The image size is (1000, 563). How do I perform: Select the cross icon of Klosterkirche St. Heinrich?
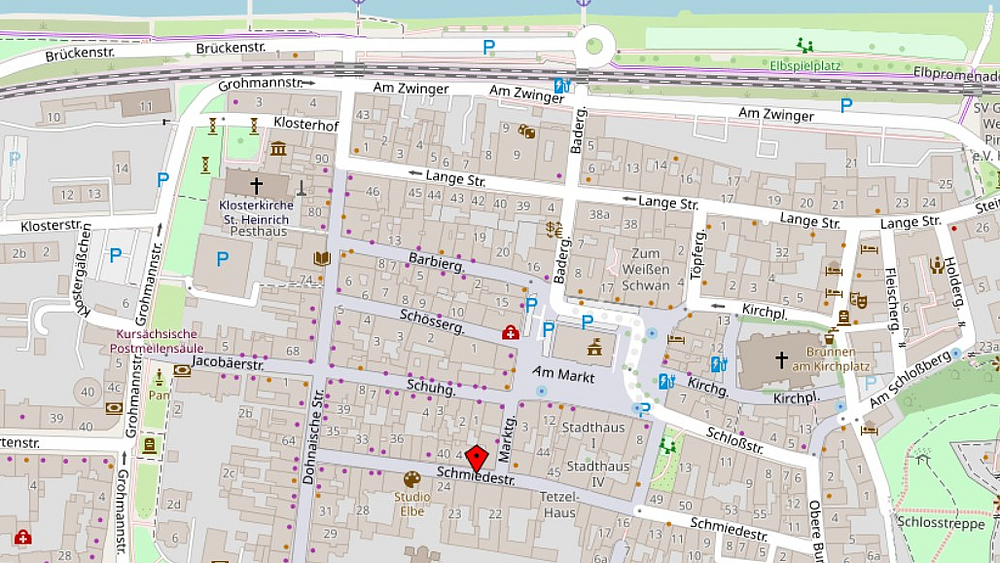pyautogui.click(x=256, y=186)
